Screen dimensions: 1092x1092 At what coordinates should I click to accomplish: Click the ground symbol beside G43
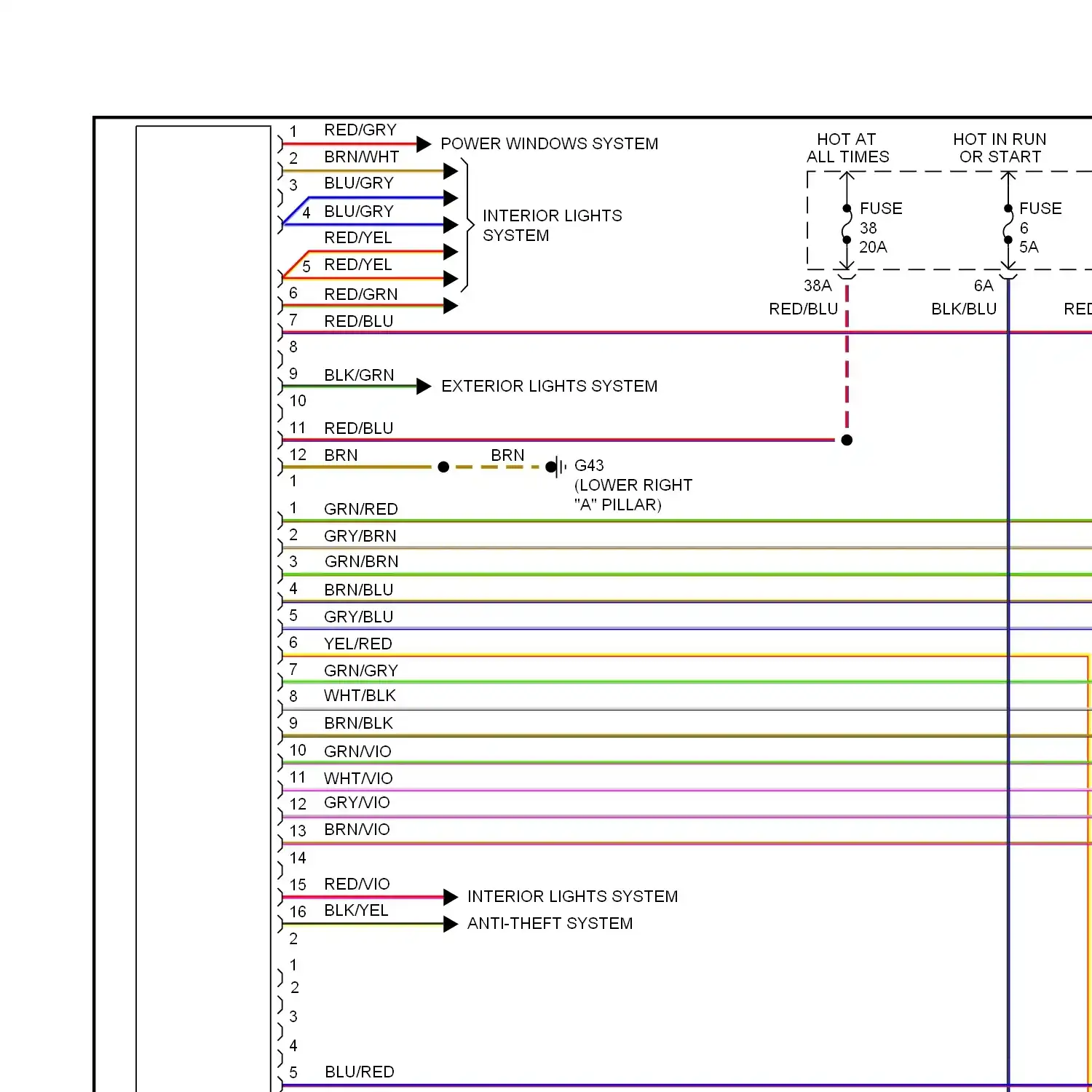pos(558,467)
